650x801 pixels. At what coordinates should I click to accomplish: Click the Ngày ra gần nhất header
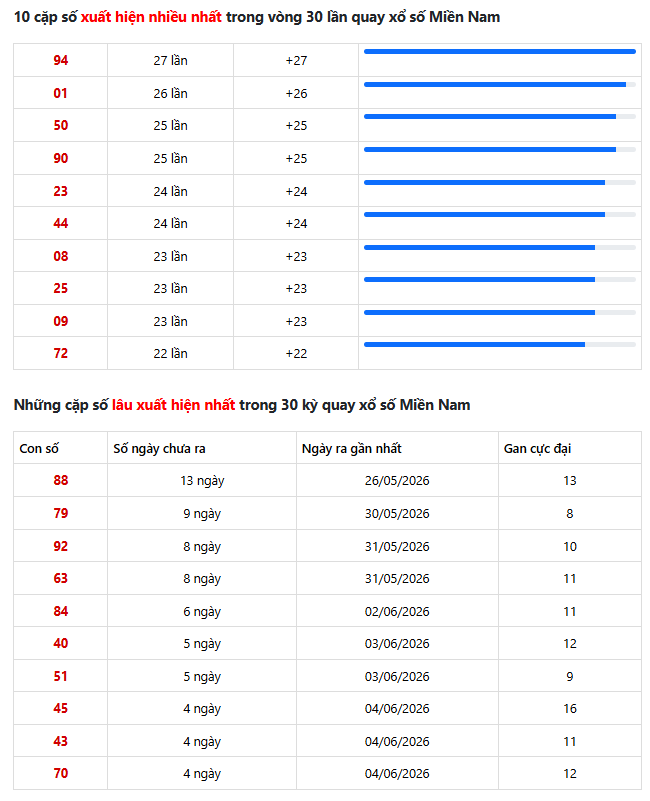coord(352,448)
